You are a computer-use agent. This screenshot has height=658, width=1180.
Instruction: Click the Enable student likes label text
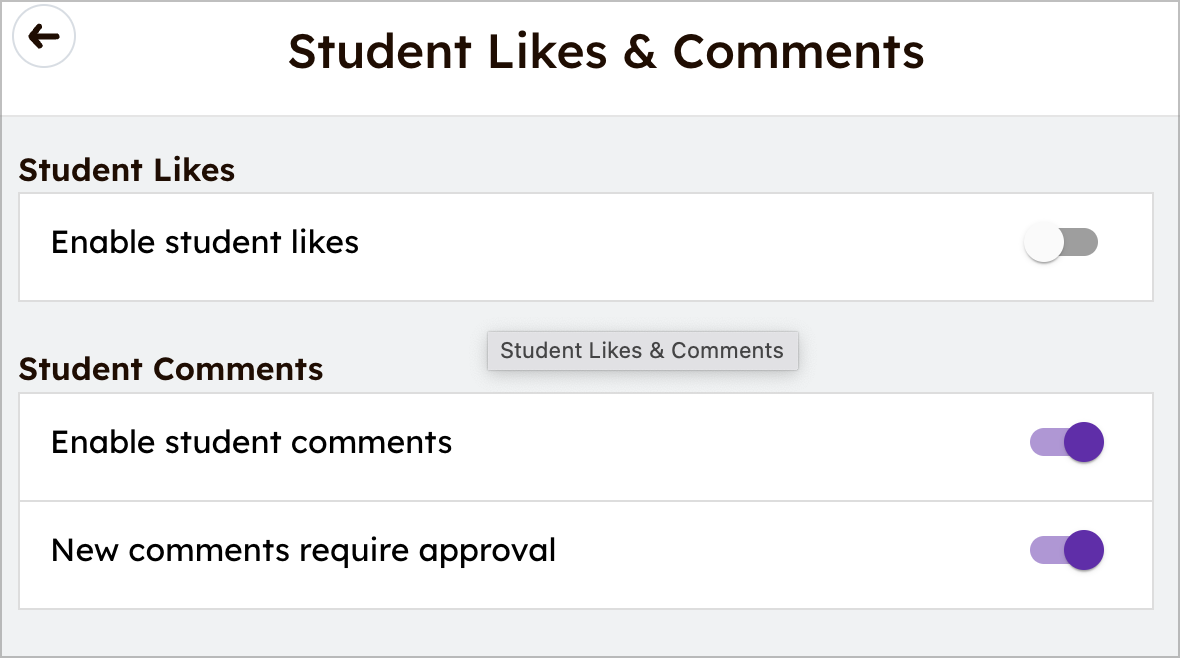pos(205,242)
